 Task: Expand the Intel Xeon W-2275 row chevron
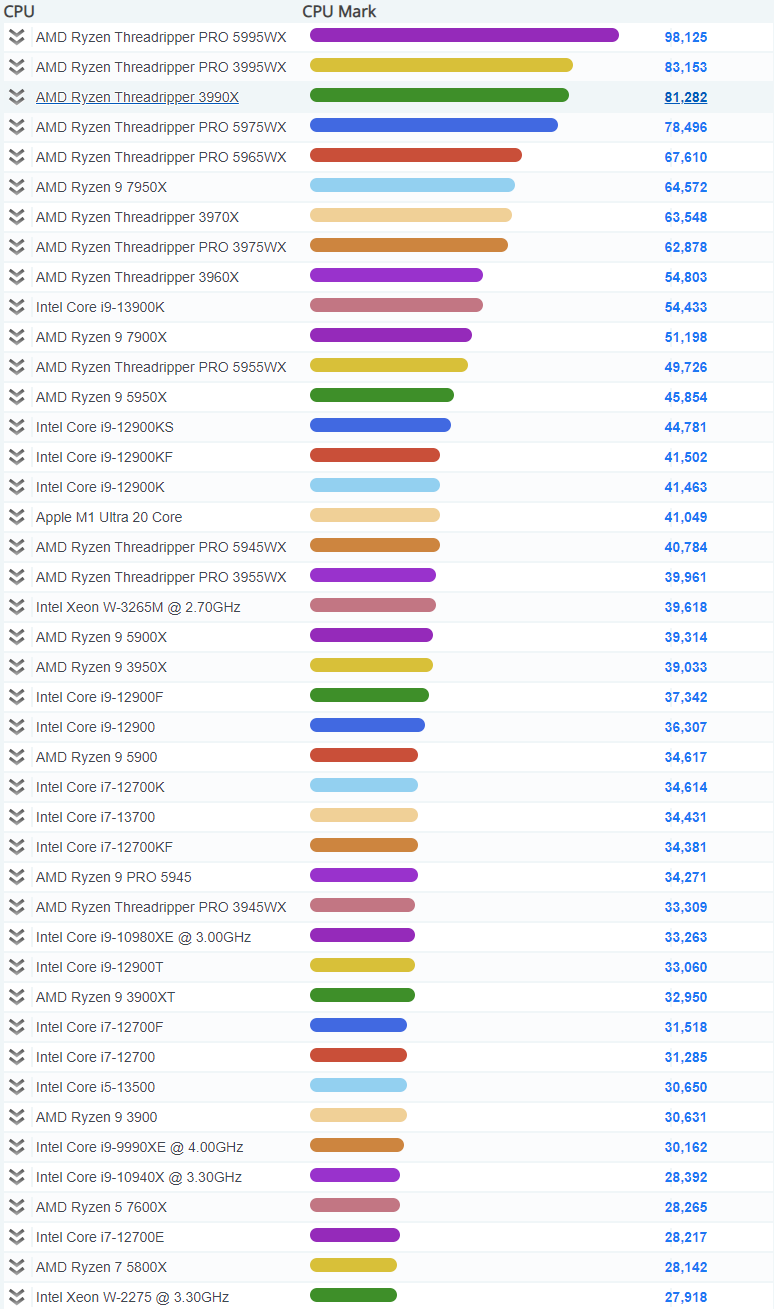pyautogui.click(x=16, y=1297)
